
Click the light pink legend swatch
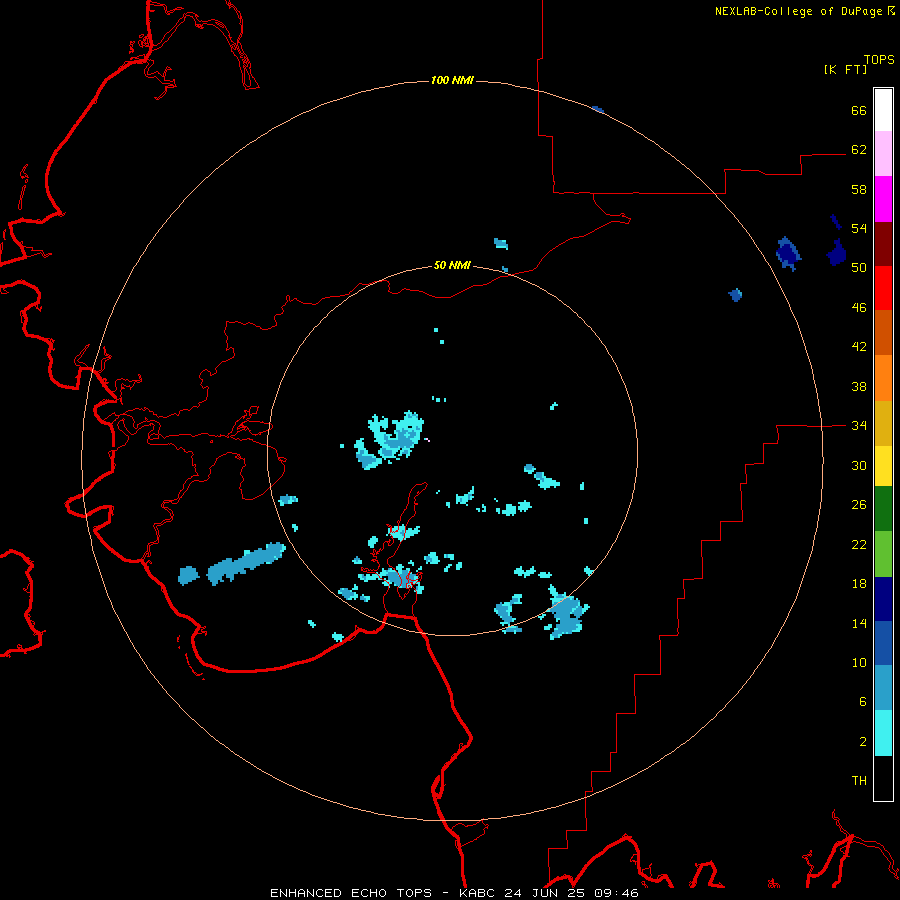(x=883, y=154)
